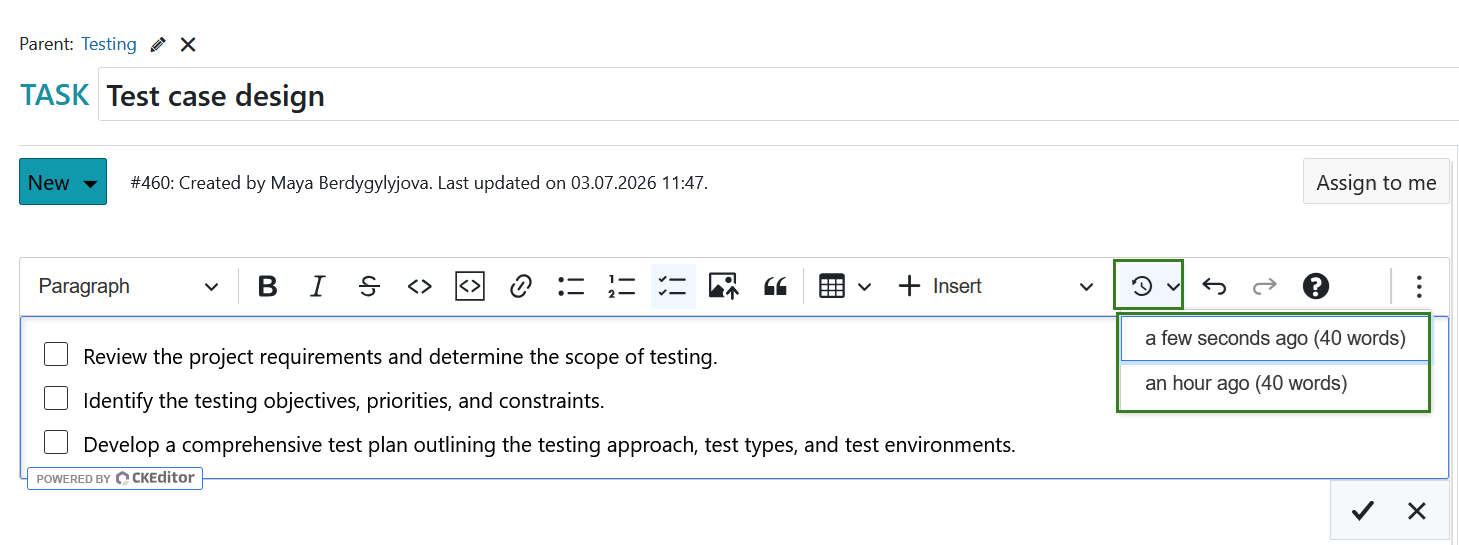Open the revision history dropdown
This screenshot has height=545, width=1459.
coord(1148,286)
